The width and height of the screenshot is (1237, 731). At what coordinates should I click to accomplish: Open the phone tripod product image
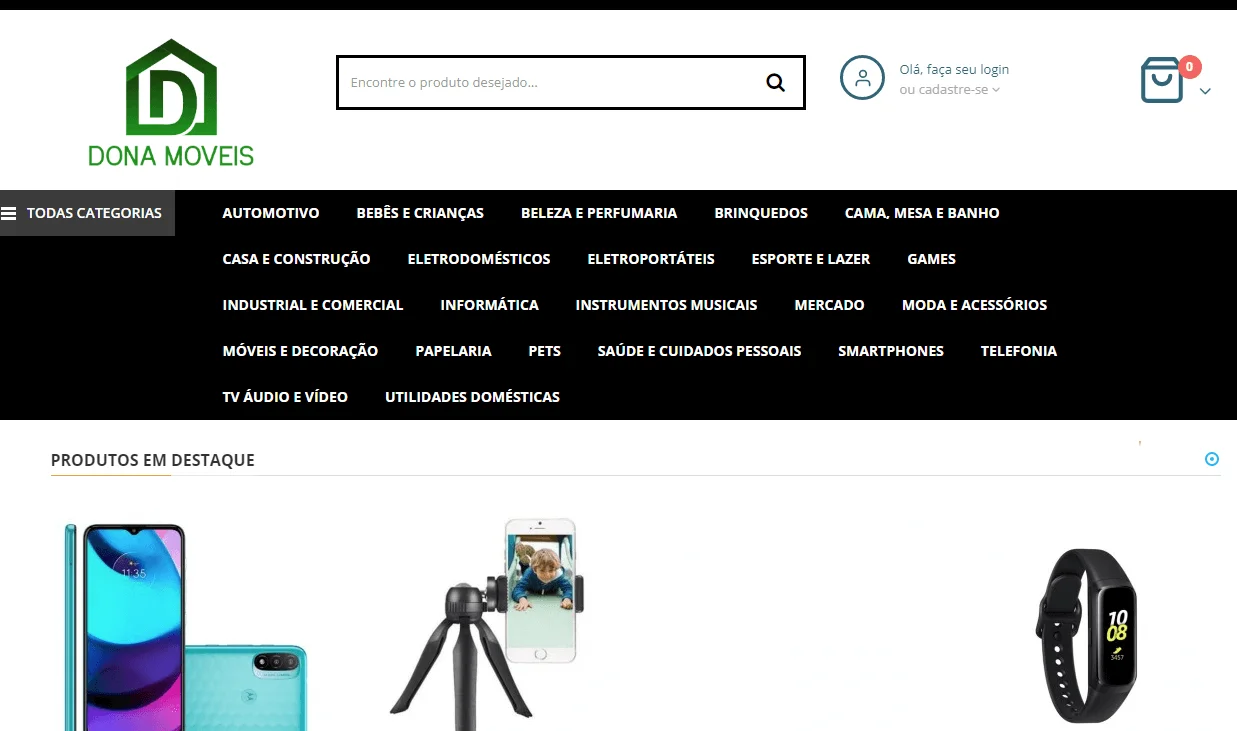pos(487,623)
